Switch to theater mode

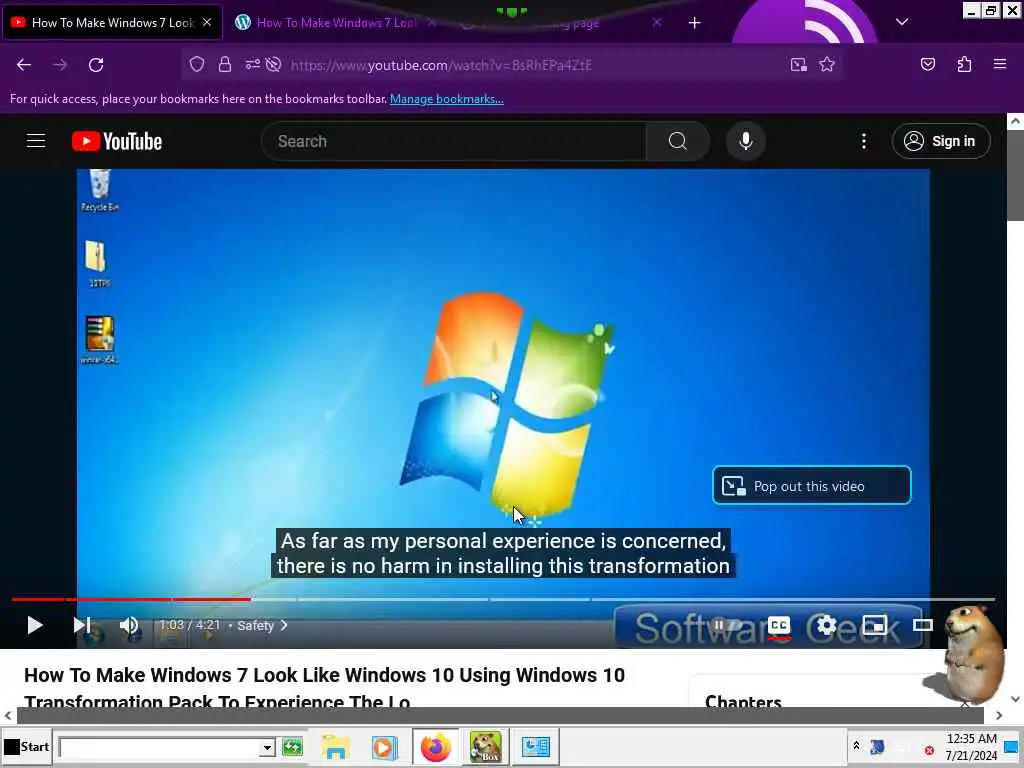923,625
